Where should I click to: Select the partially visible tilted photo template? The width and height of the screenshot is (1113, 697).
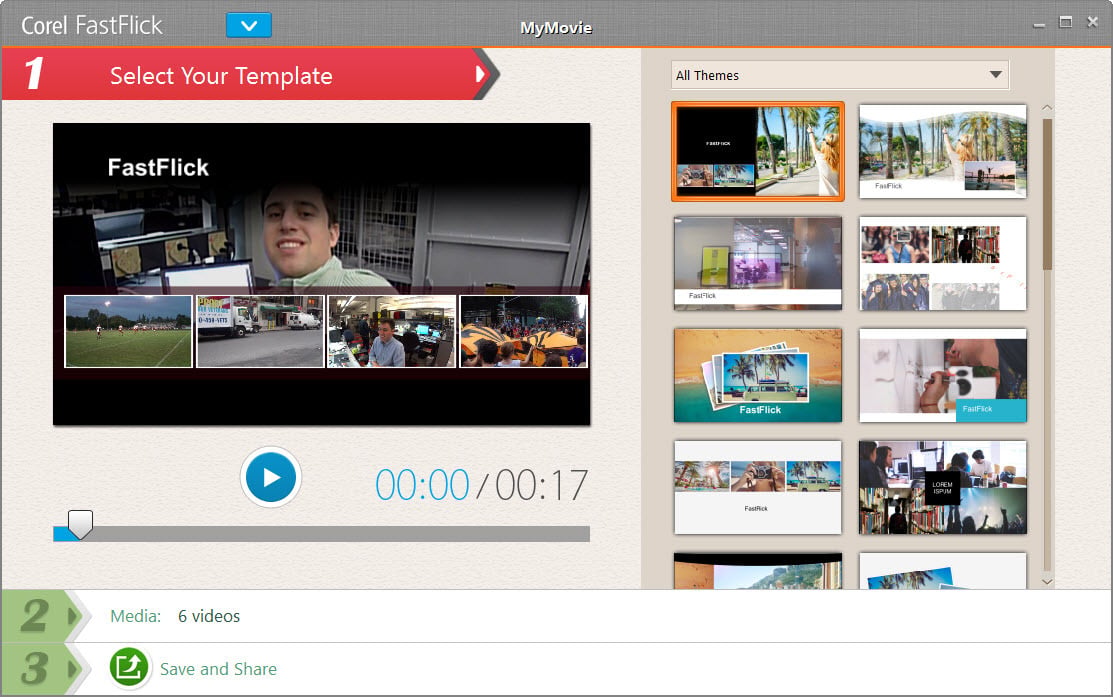[943, 571]
